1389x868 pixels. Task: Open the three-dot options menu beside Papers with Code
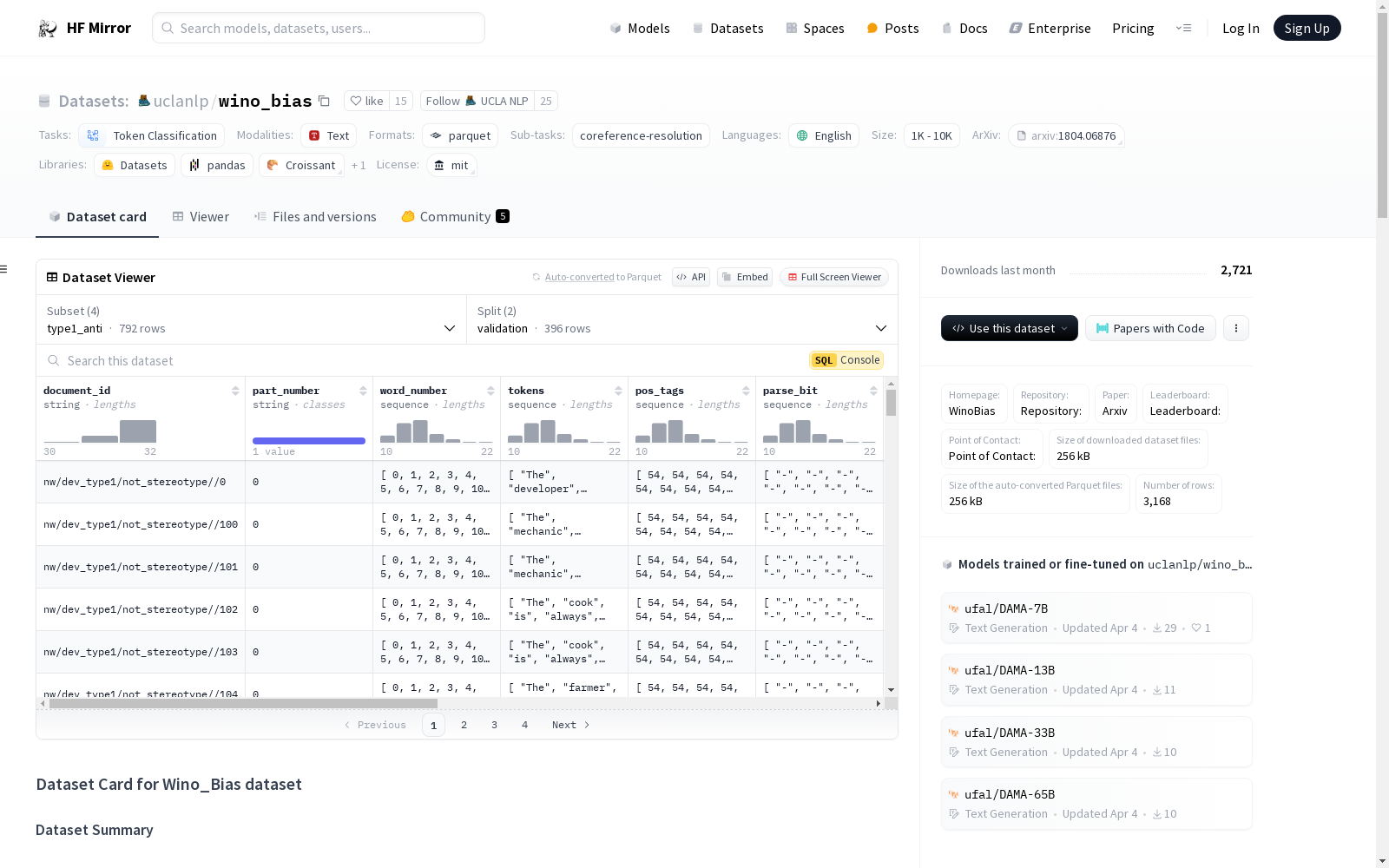tap(1236, 328)
